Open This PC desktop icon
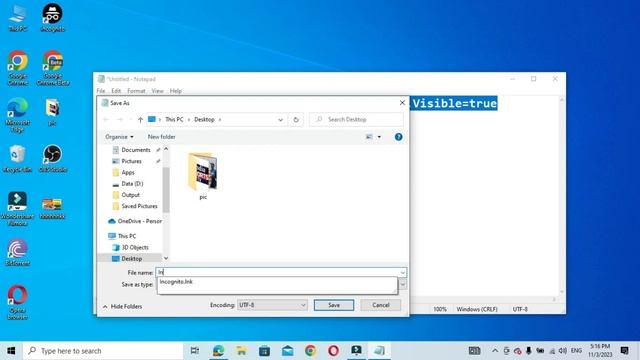 point(18,18)
